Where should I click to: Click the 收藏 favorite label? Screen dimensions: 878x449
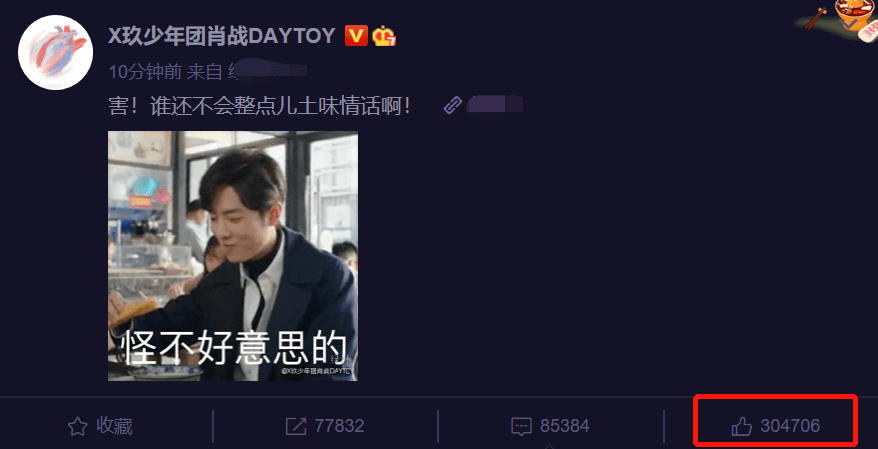pos(114,427)
